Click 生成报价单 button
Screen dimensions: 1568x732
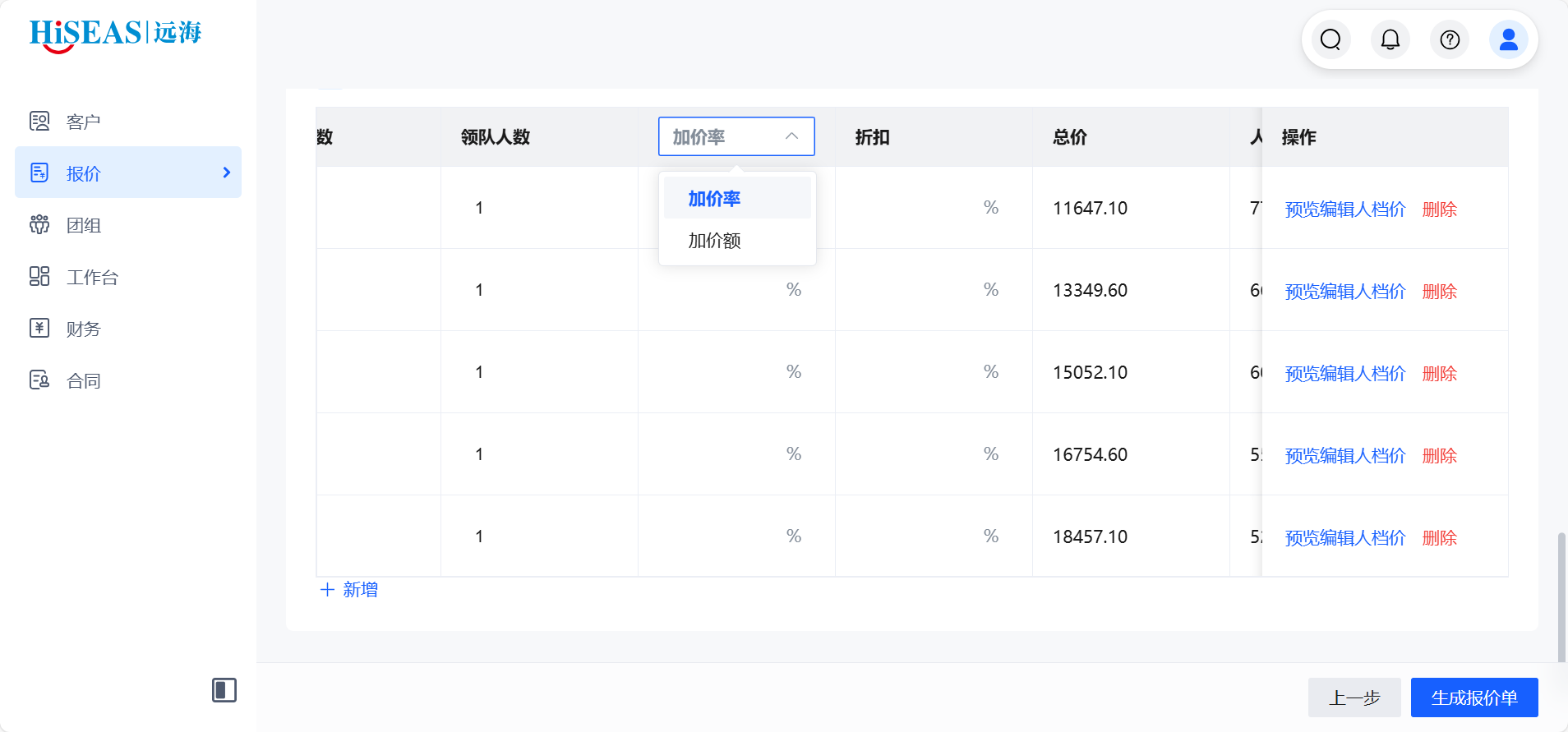point(1474,697)
